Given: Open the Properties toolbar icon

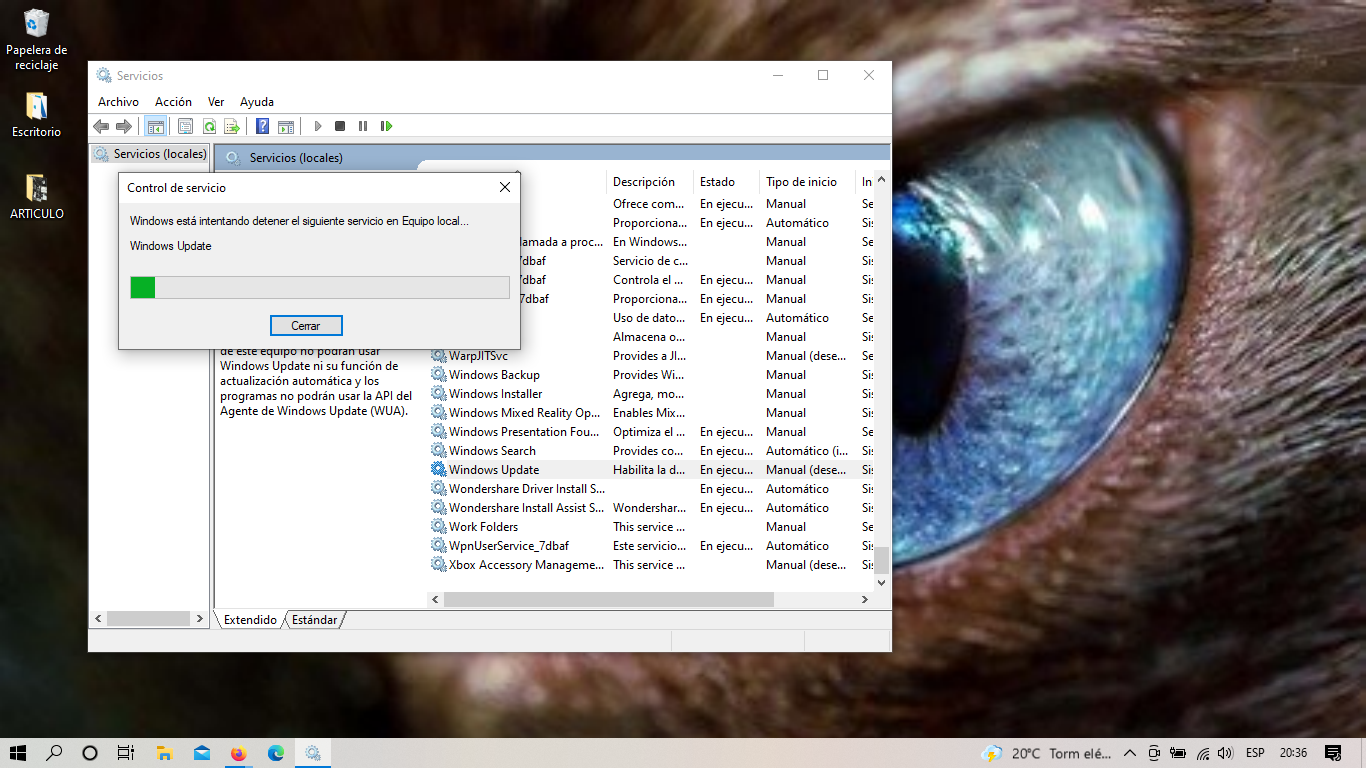Looking at the screenshot, I should coord(185,126).
